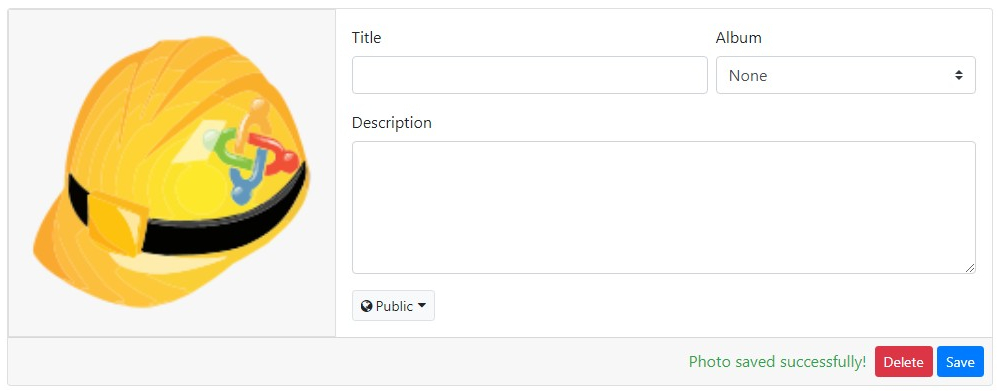This screenshot has height=391, width=999.
Task: Focus the Title text field
Action: (x=529, y=75)
